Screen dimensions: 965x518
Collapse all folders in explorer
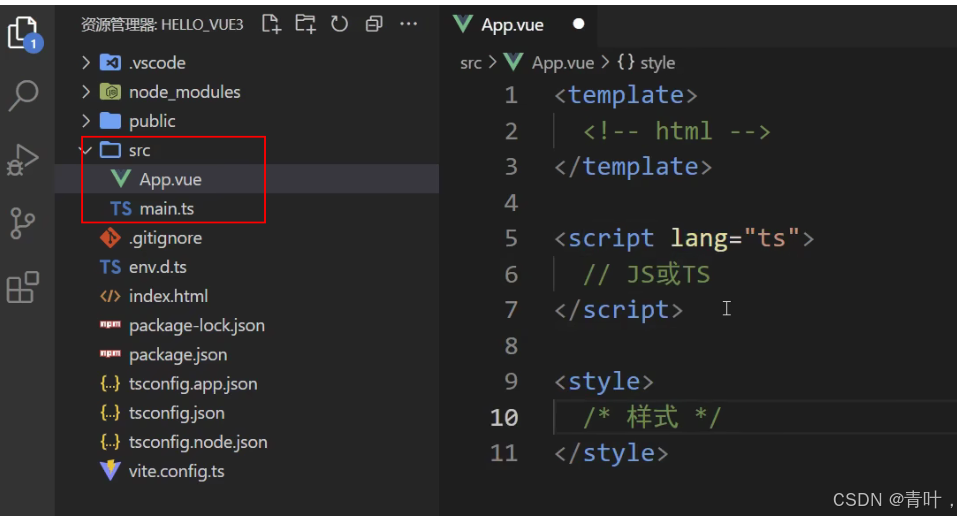pos(374,25)
